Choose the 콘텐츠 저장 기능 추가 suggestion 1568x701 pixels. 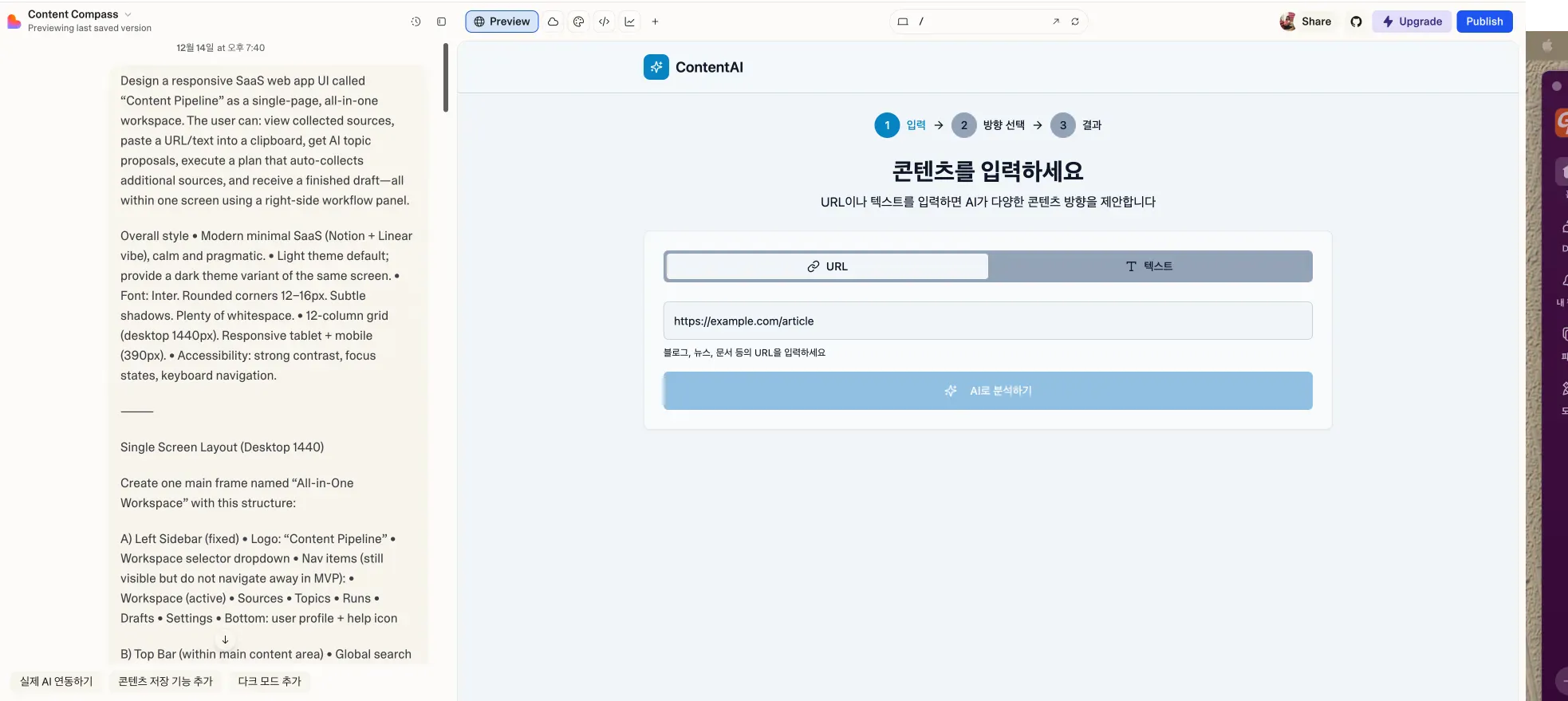point(166,681)
